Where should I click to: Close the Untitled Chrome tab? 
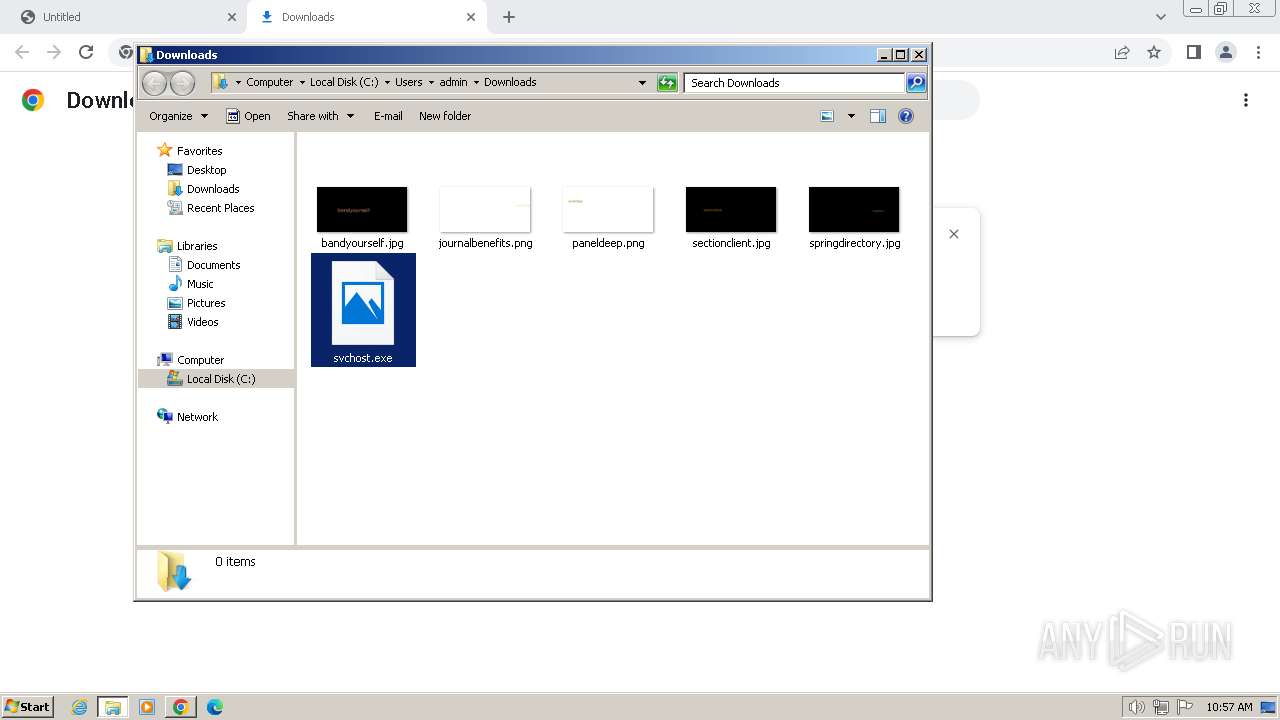pos(232,17)
